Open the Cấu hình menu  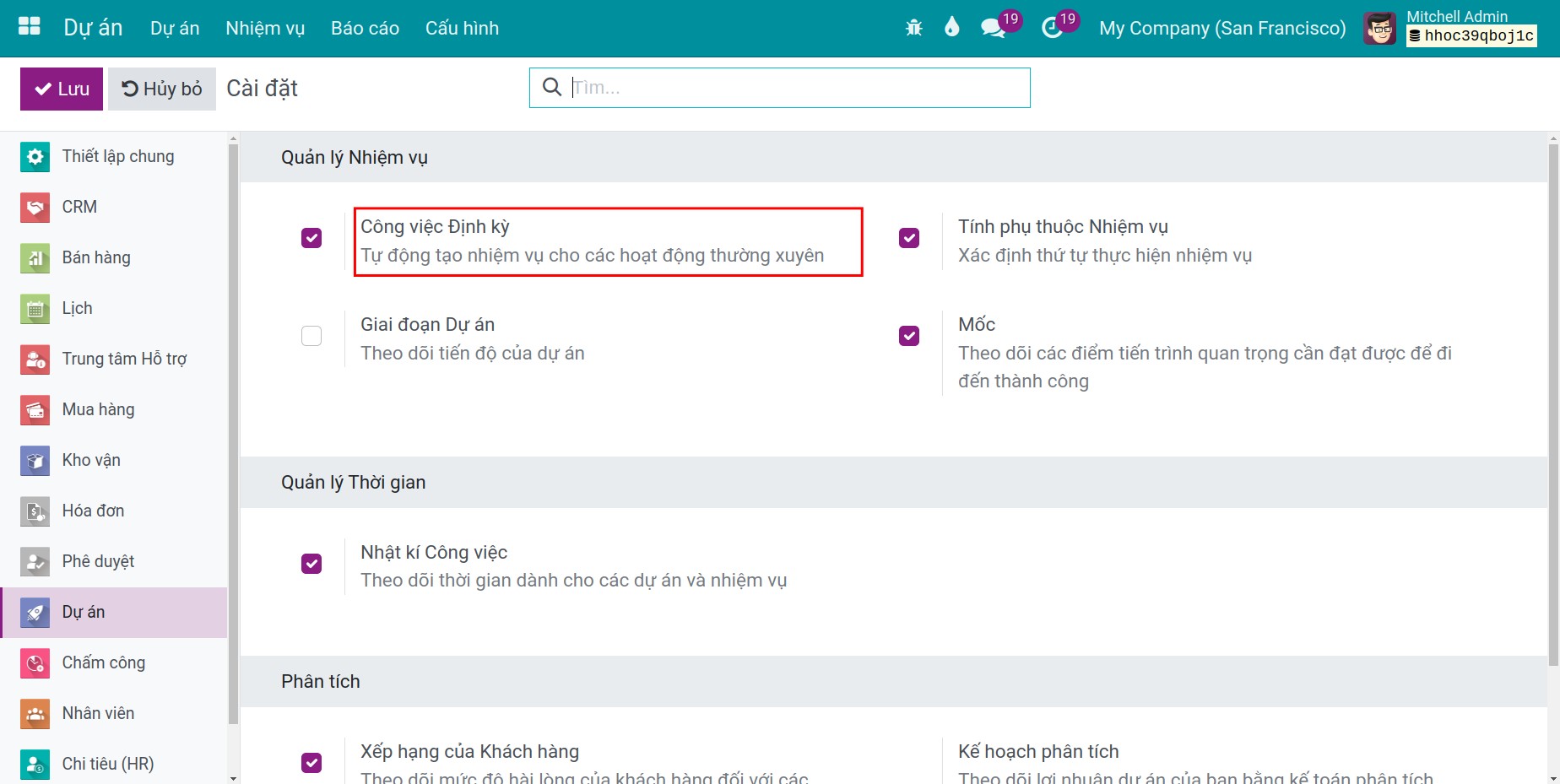tap(462, 28)
